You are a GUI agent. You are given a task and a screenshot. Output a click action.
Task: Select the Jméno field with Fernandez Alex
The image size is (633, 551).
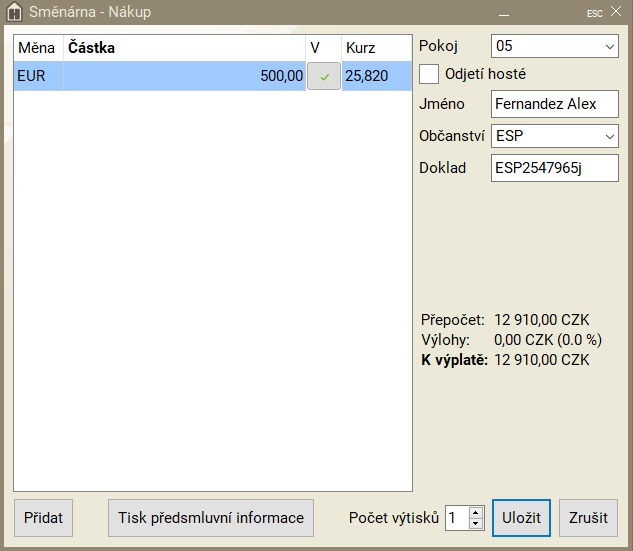554,104
